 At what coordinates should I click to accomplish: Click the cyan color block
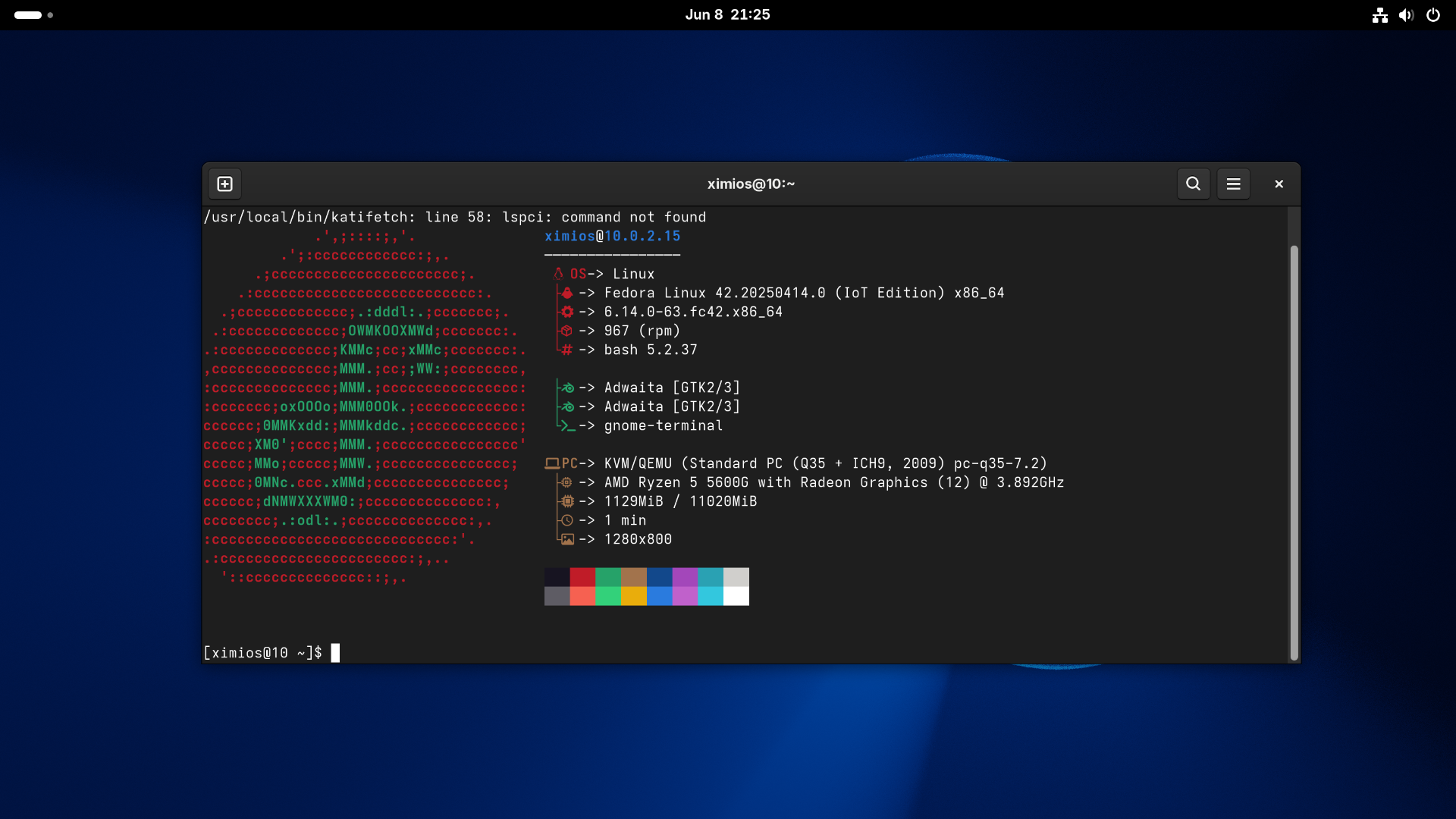(x=710, y=577)
